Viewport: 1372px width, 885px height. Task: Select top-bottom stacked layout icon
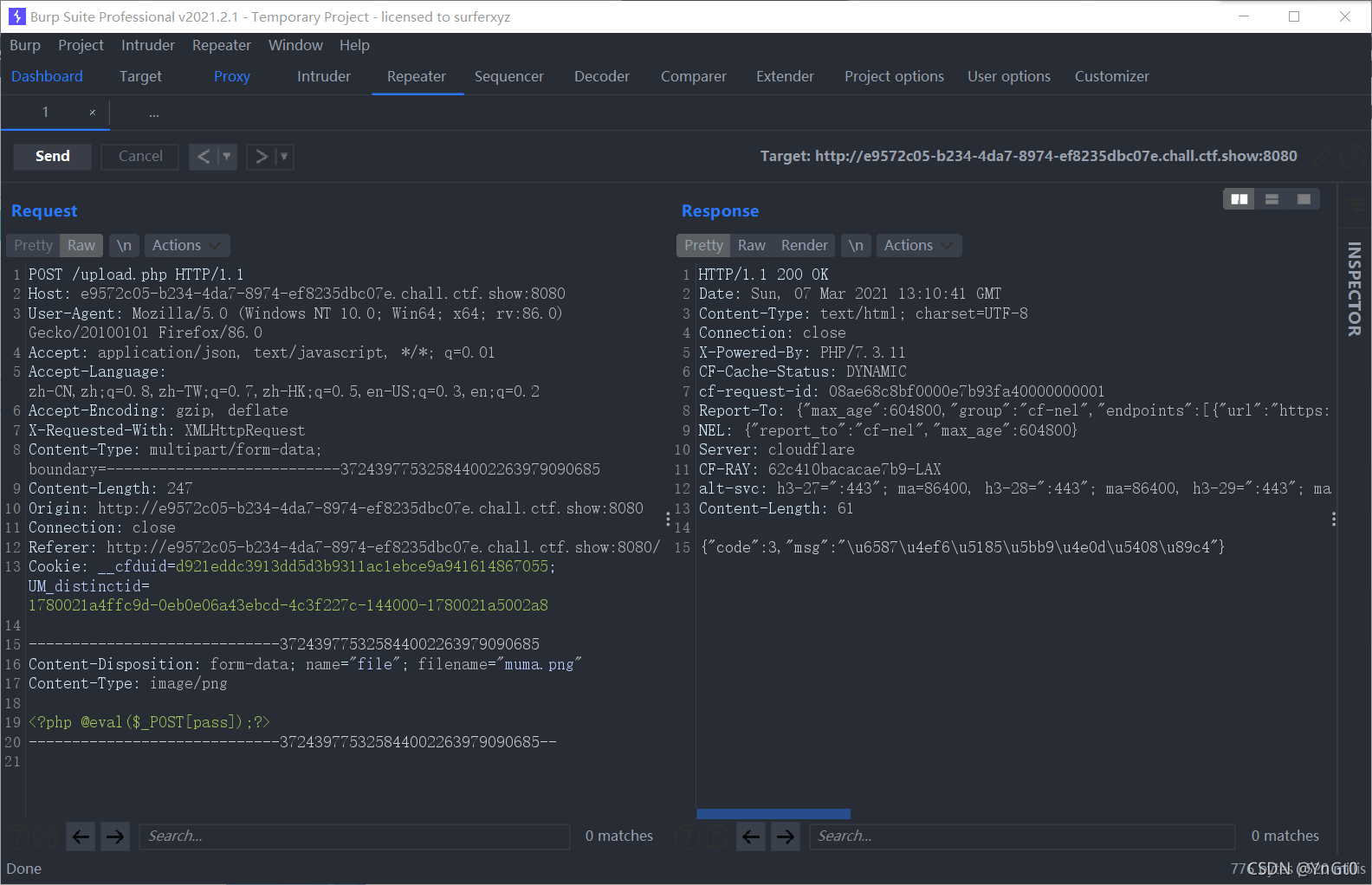(x=1272, y=199)
